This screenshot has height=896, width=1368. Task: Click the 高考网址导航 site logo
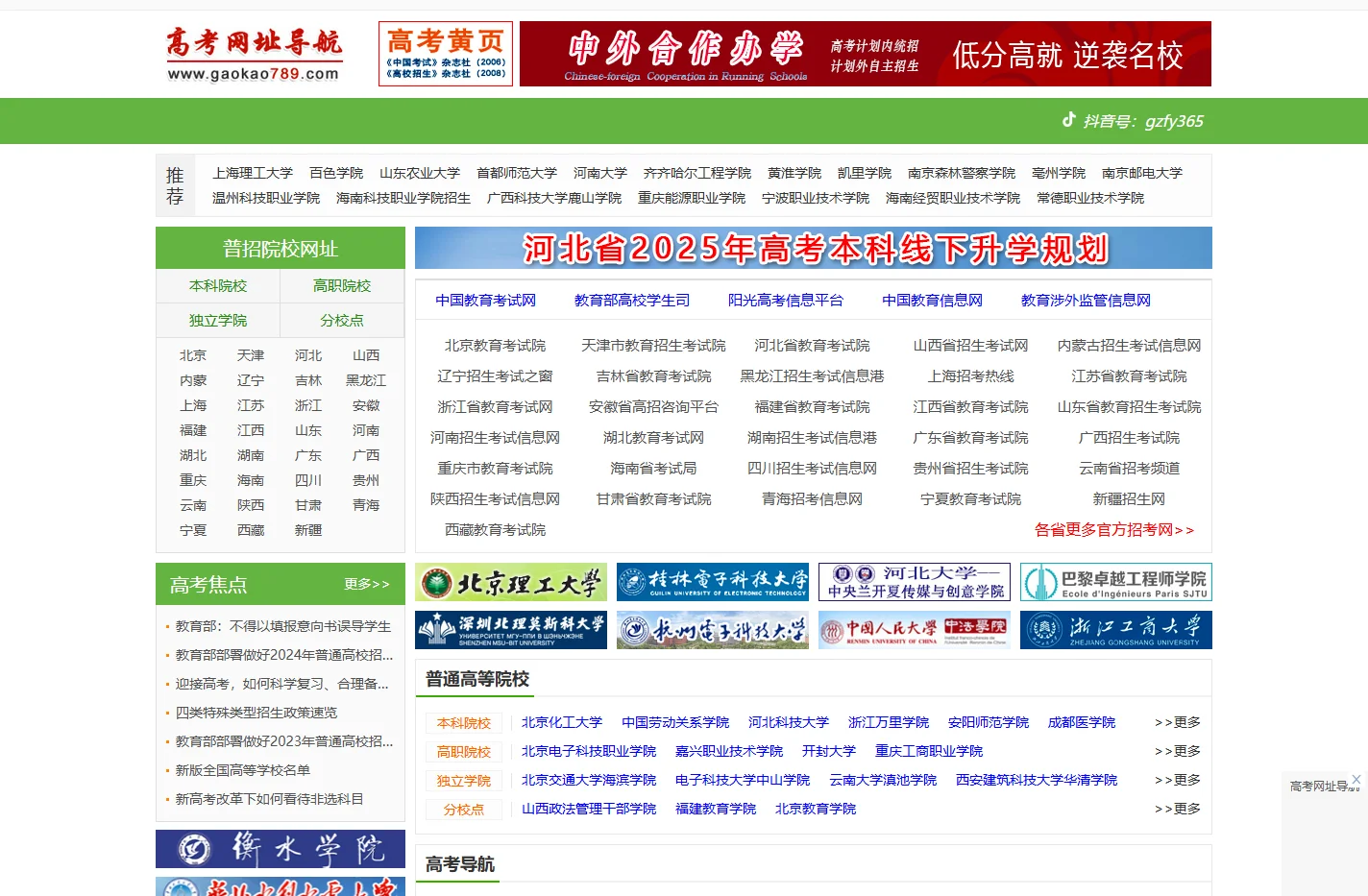tap(254, 55)
